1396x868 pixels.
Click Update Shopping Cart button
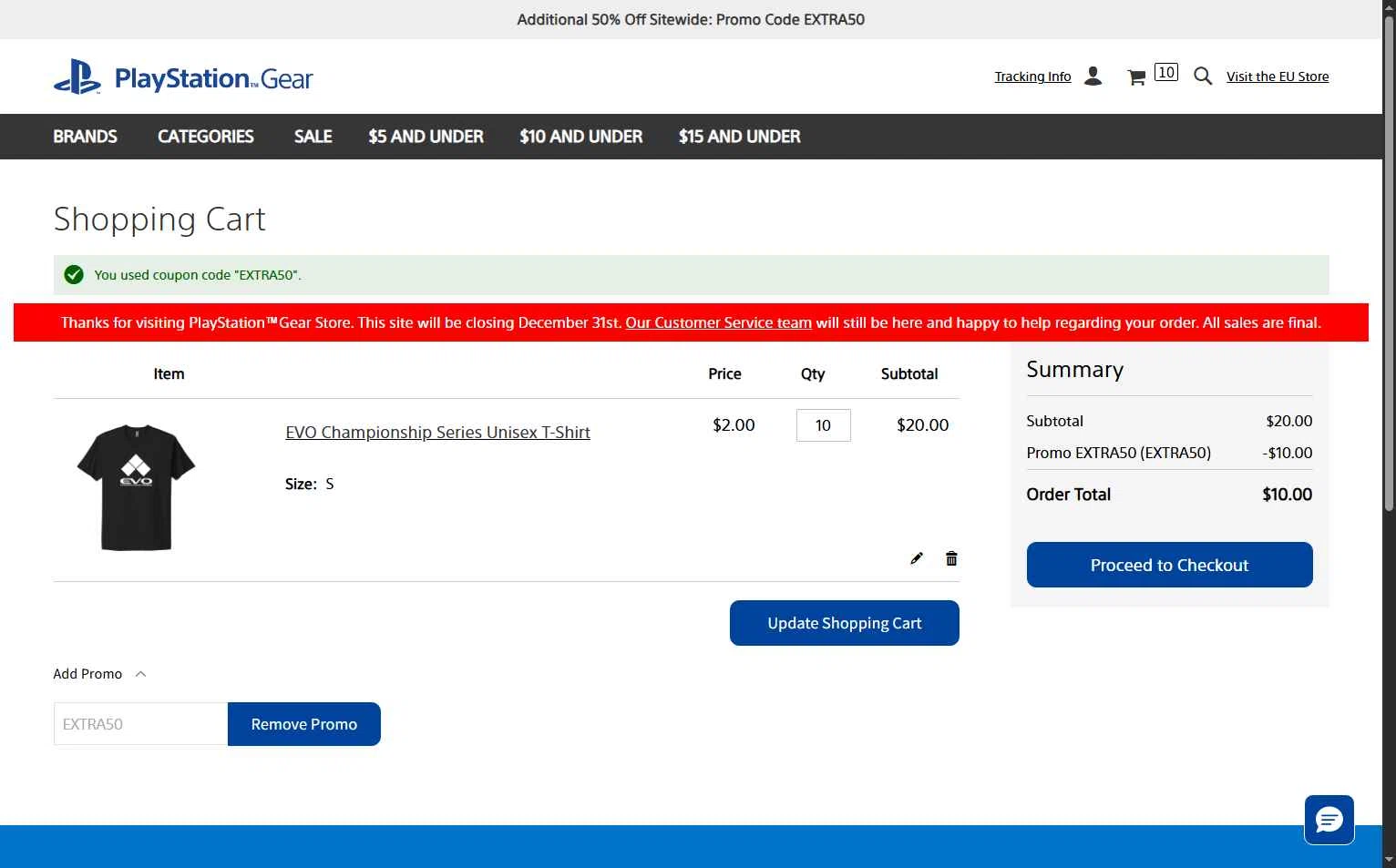(844, 623)
